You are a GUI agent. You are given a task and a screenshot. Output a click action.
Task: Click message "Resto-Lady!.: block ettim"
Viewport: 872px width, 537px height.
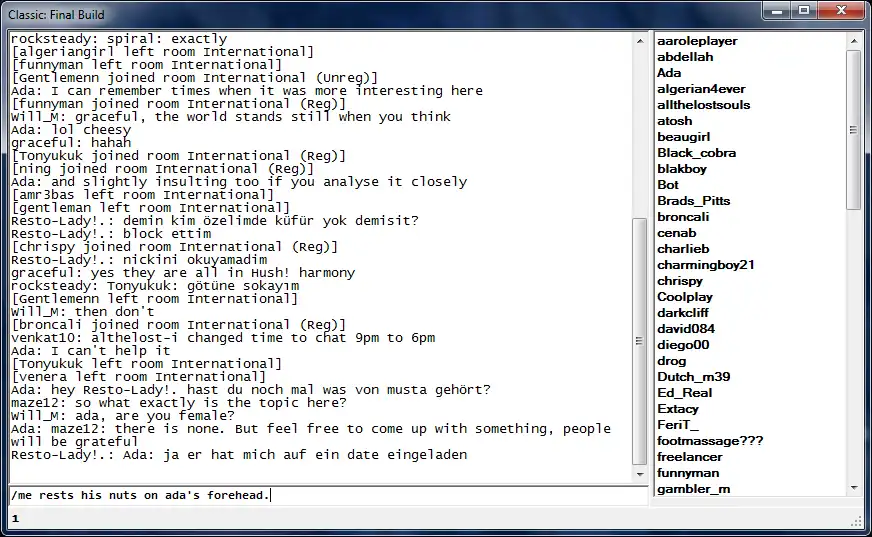(x=111, y=234)
